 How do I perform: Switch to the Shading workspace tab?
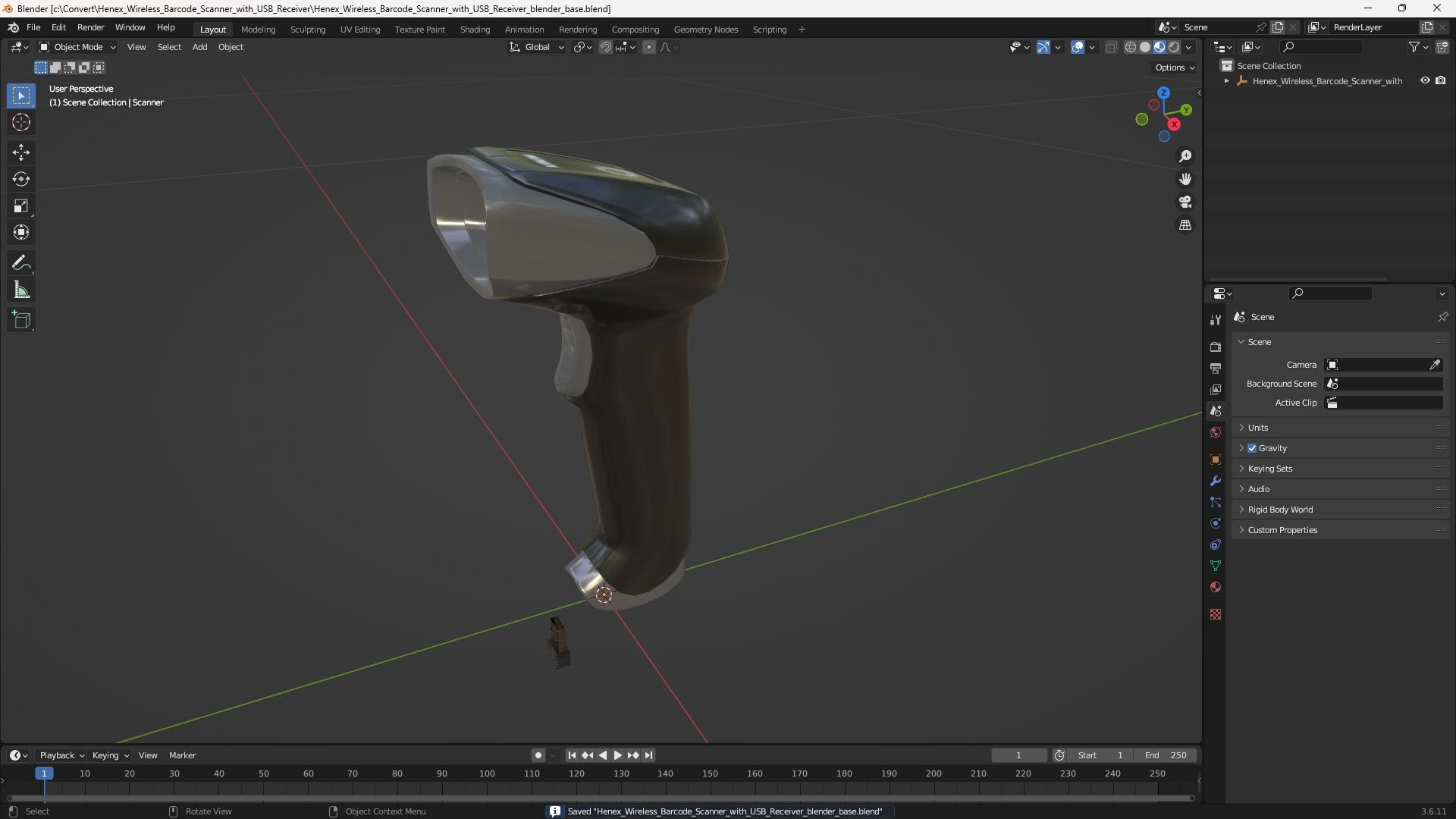475,30
